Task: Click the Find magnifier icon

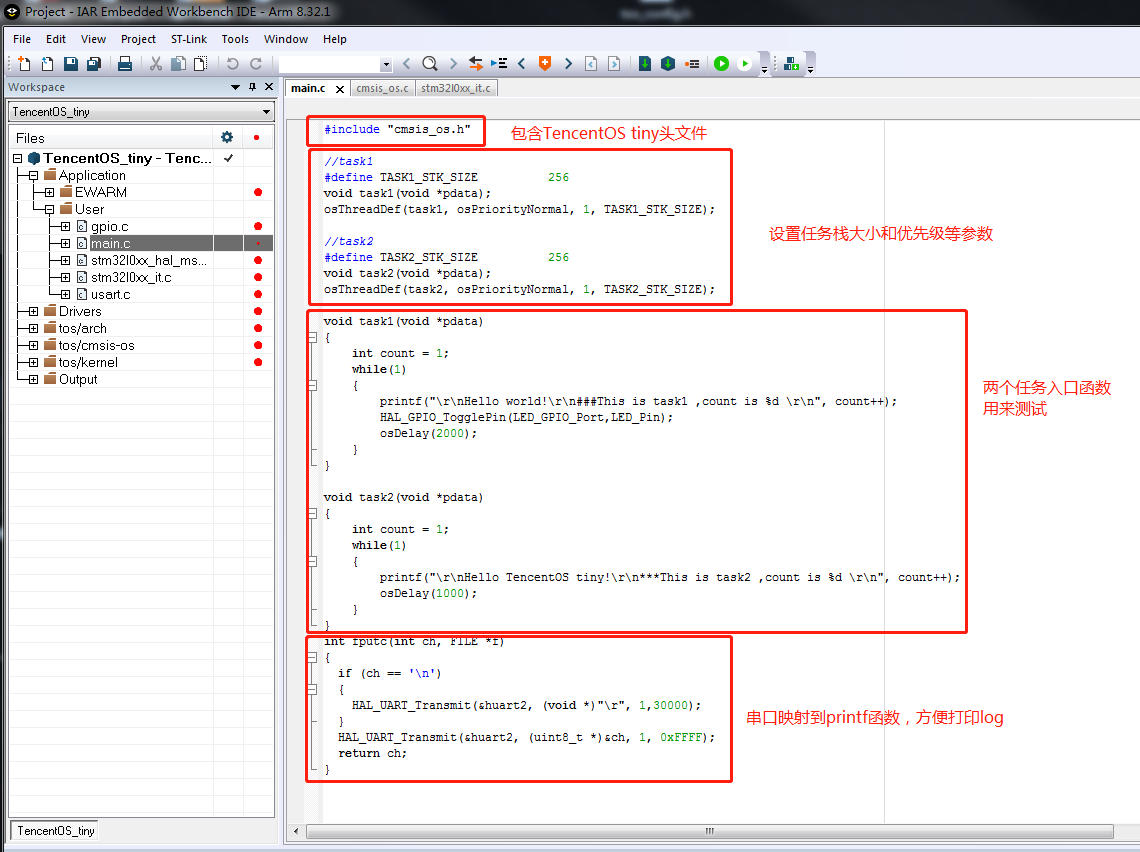Action: click(x=430, y=64)
